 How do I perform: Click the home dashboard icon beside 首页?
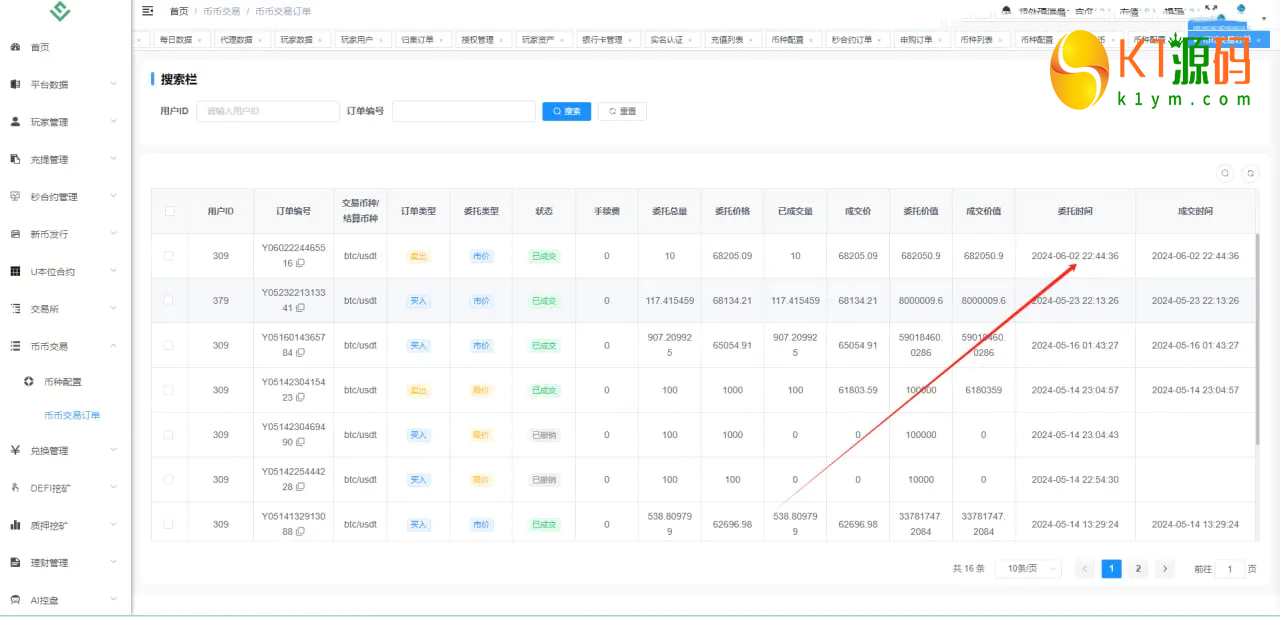tap(15, 47)
